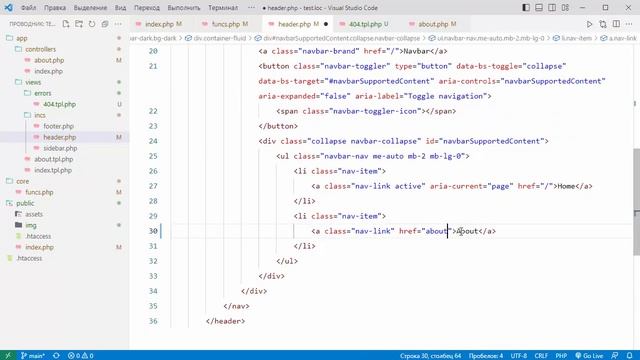Image resolution: width=640 pixels, height=360 pixels.
Task: Click div.container-fluid breadcrumb
Action: click(x=220, y=38)
